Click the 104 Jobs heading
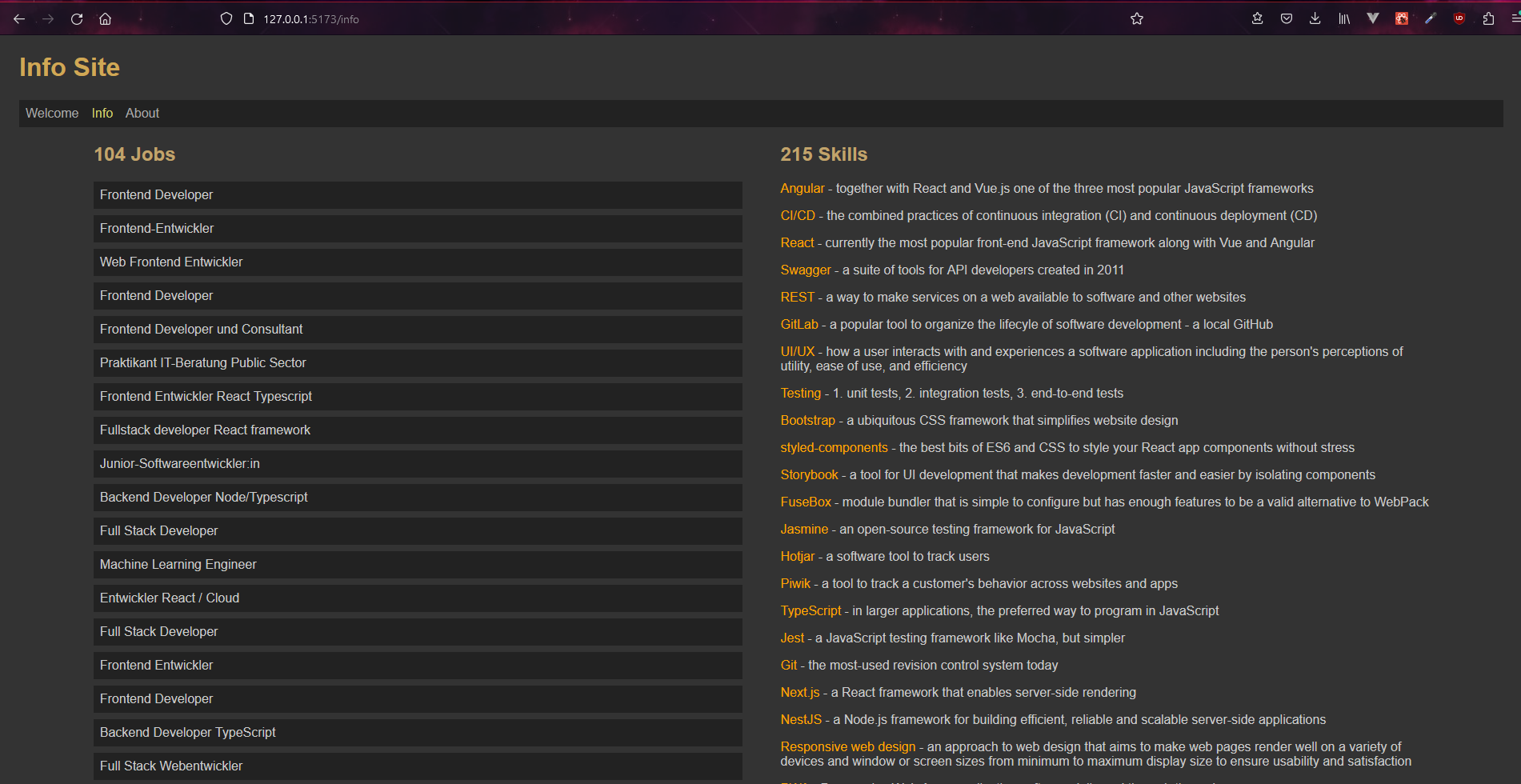1521x784 pixels. click(x=134, y=154)
